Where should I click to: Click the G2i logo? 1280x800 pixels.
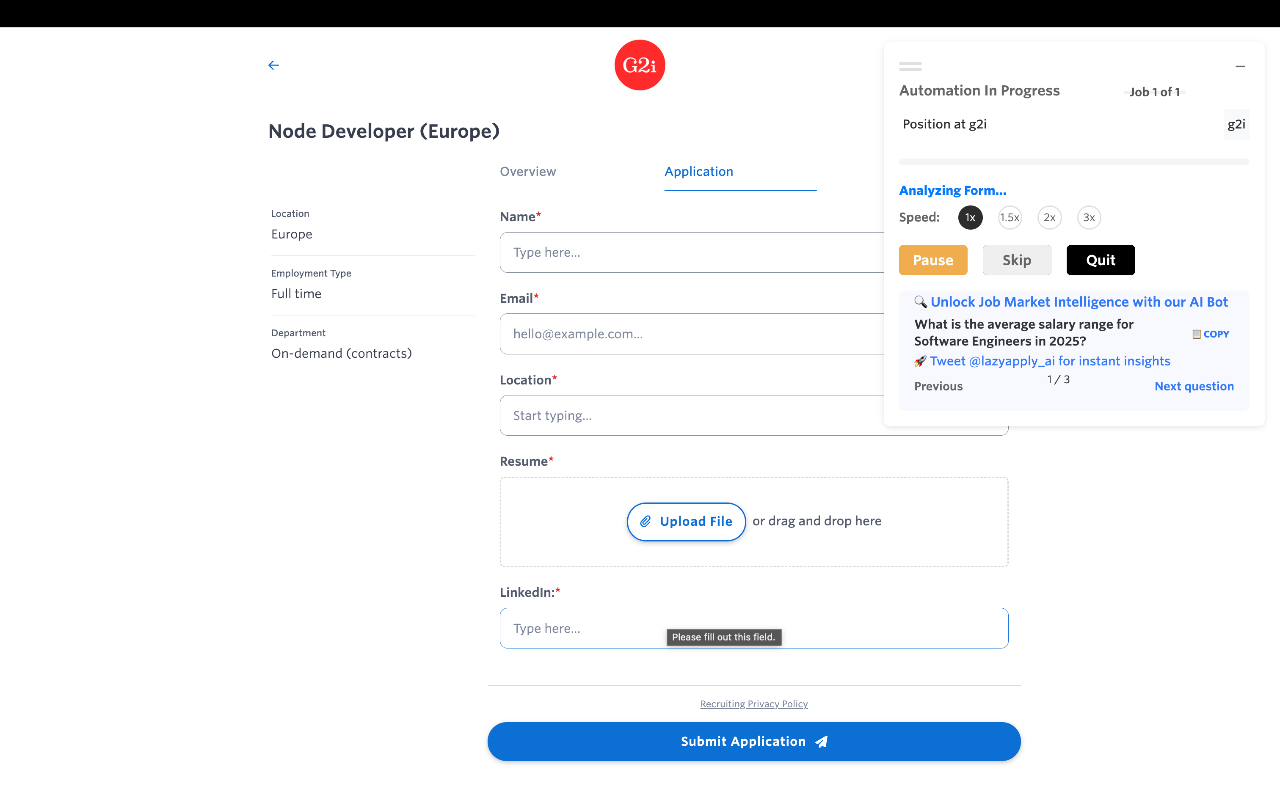[640, 65]
